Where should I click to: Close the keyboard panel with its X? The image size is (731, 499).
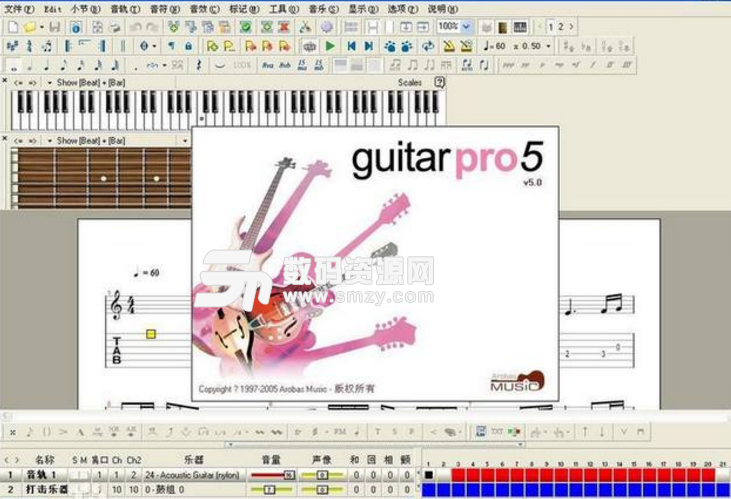[5, 81]
